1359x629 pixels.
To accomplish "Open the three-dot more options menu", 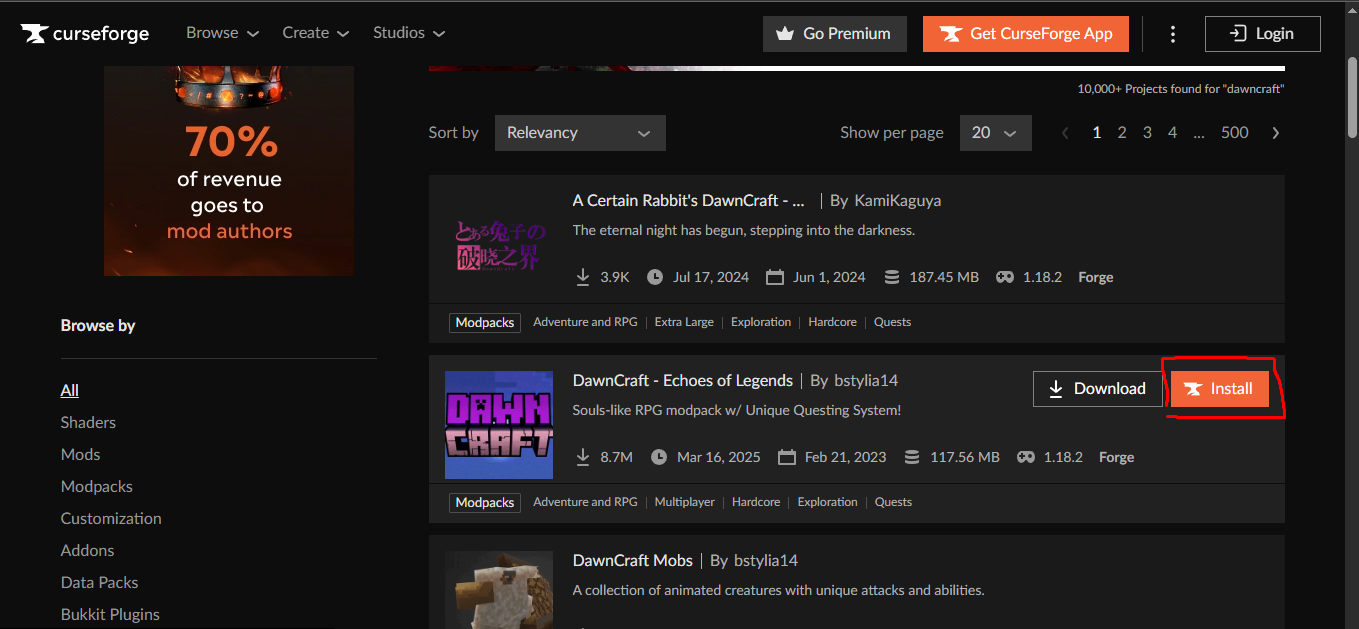I will click(1173, 34).
